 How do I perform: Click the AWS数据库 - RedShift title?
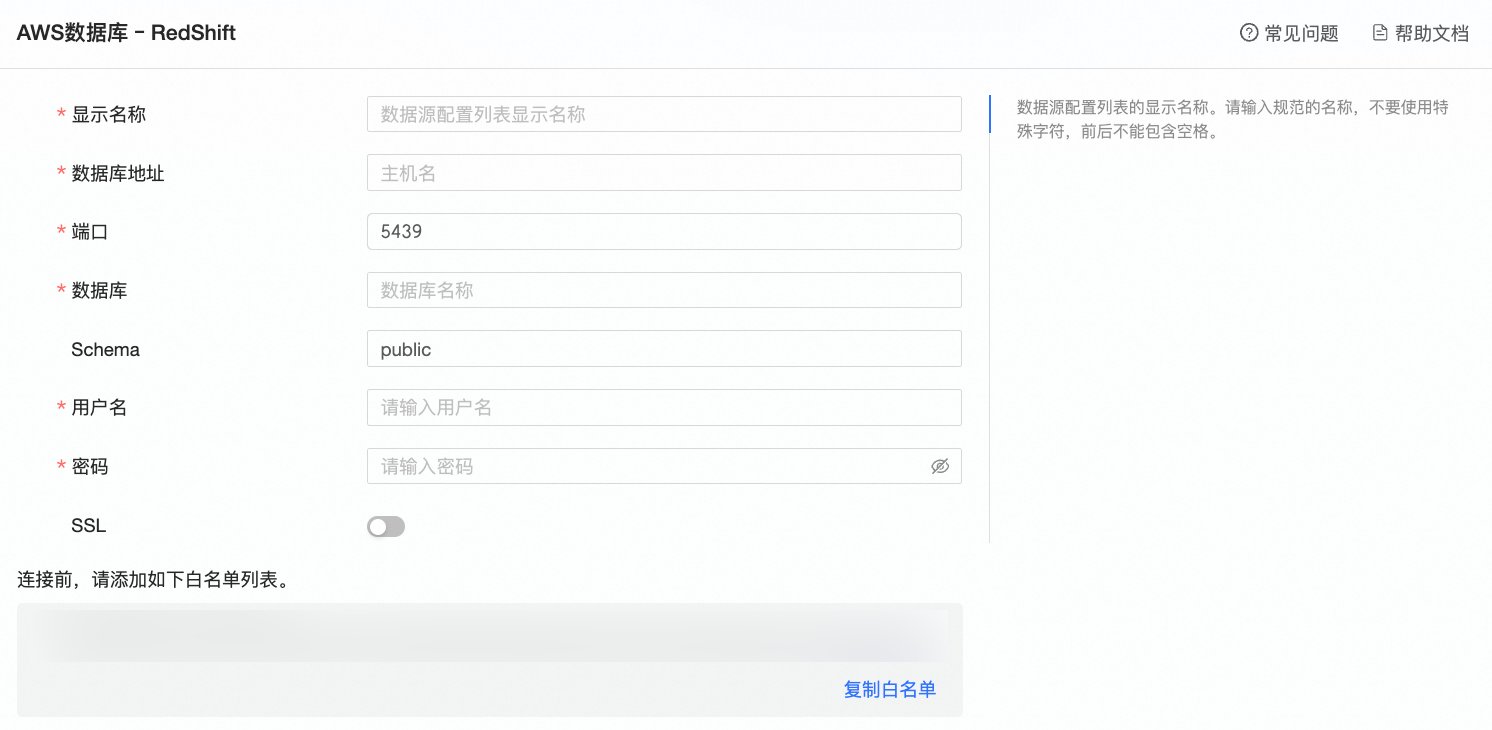click(x=126, y=32)
